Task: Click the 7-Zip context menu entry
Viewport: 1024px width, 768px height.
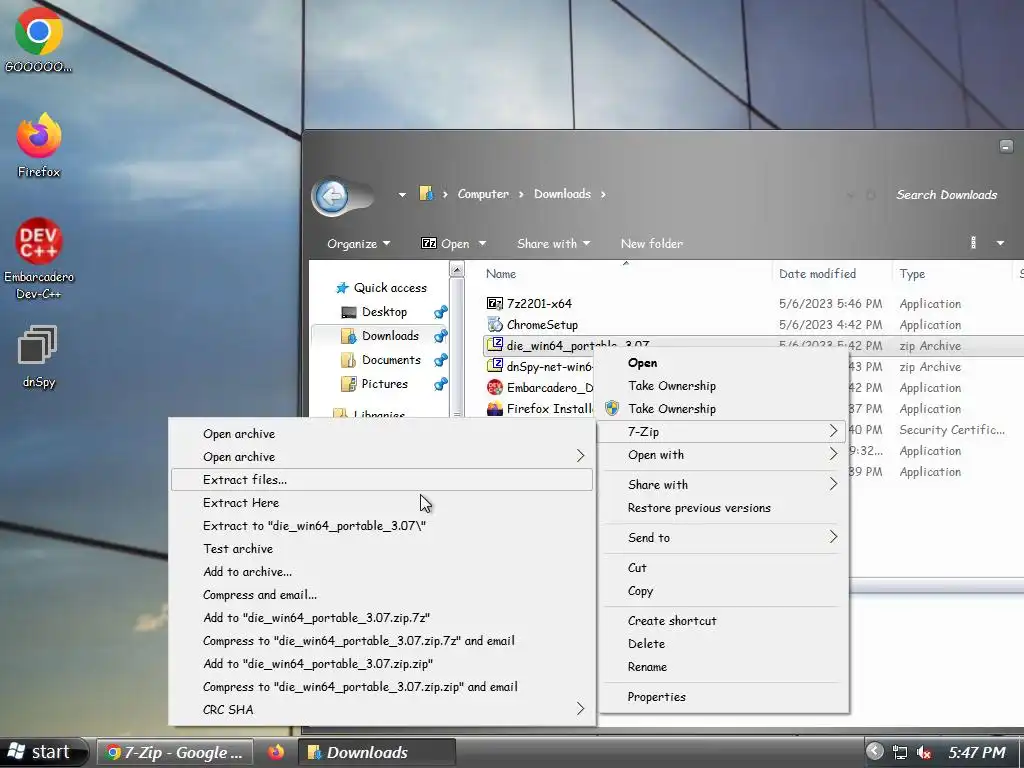Action: [723, 432]
